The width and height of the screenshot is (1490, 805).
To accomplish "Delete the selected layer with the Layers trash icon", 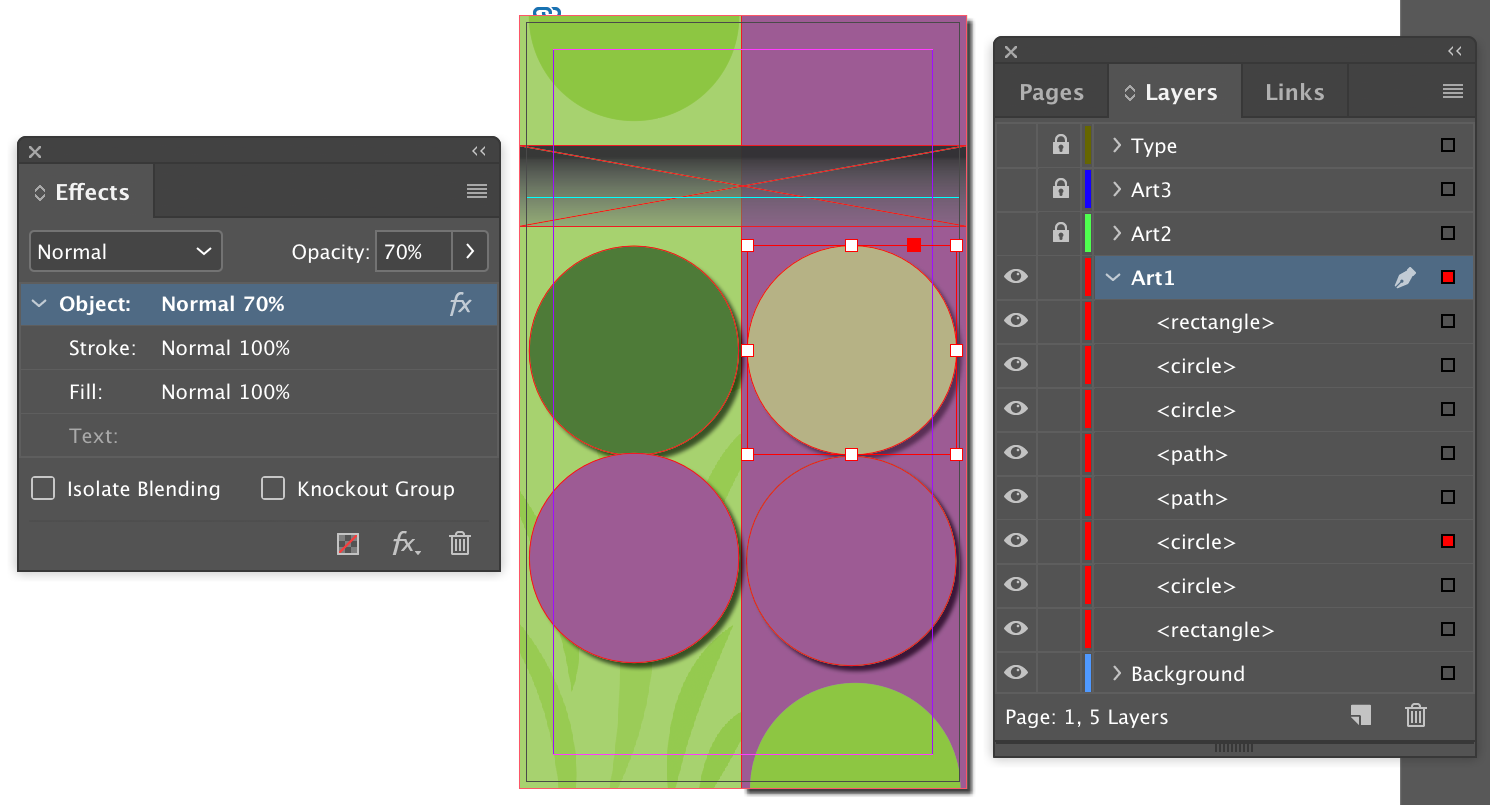I will pos(1416,715).
